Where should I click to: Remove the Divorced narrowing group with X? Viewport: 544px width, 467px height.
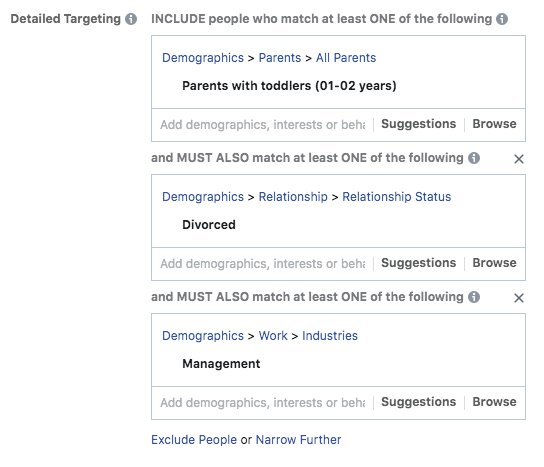(519, 159)
